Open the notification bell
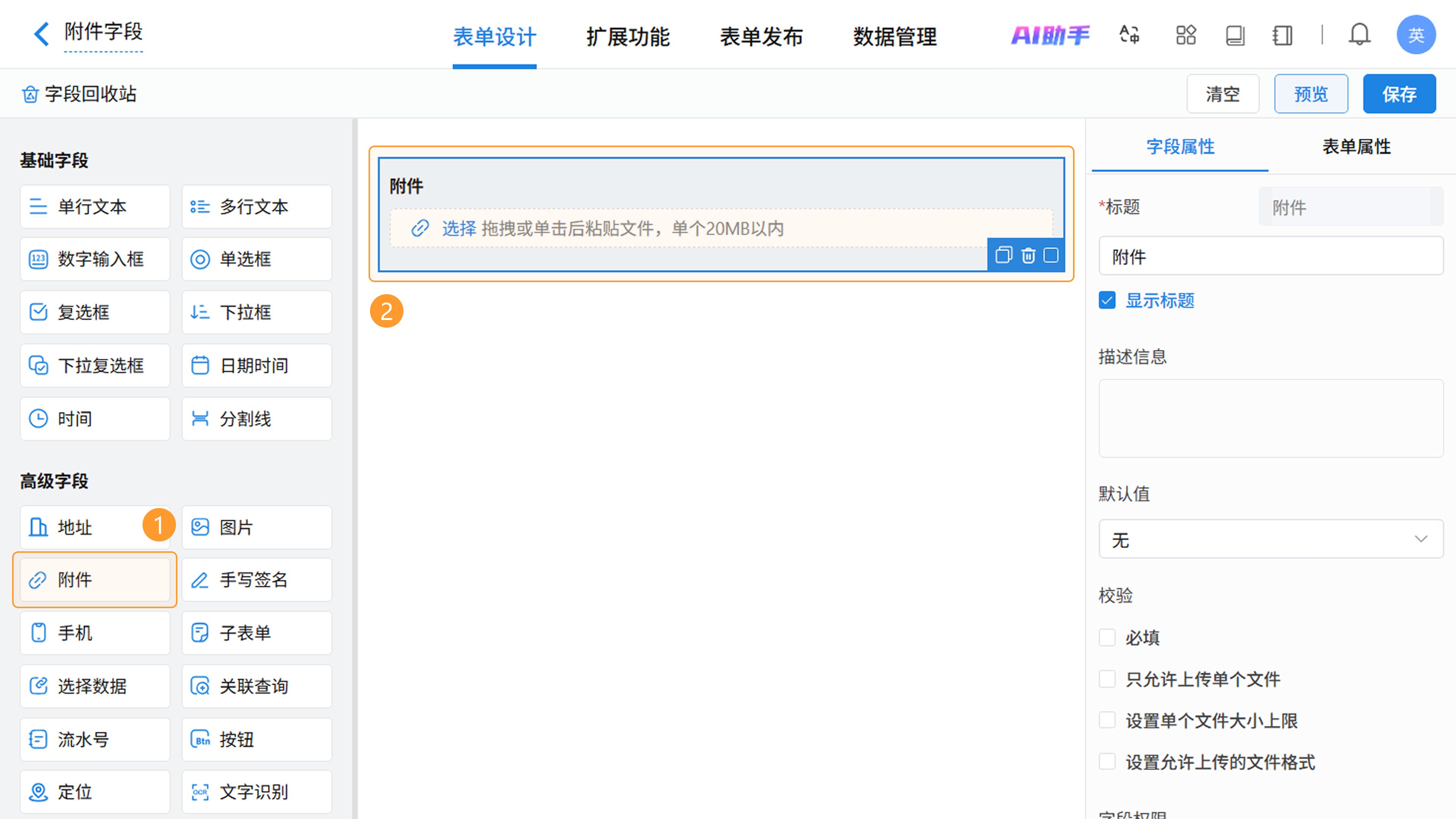The image size is (1456, 819). (1359, 35)
